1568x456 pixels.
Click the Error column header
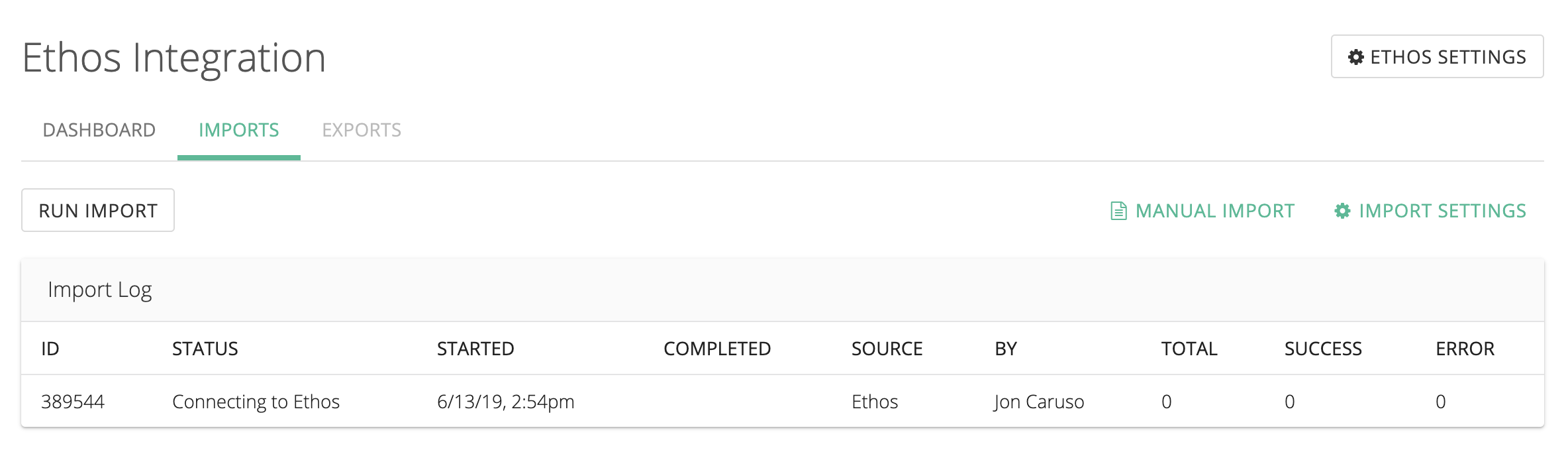tap(1465, 349)
